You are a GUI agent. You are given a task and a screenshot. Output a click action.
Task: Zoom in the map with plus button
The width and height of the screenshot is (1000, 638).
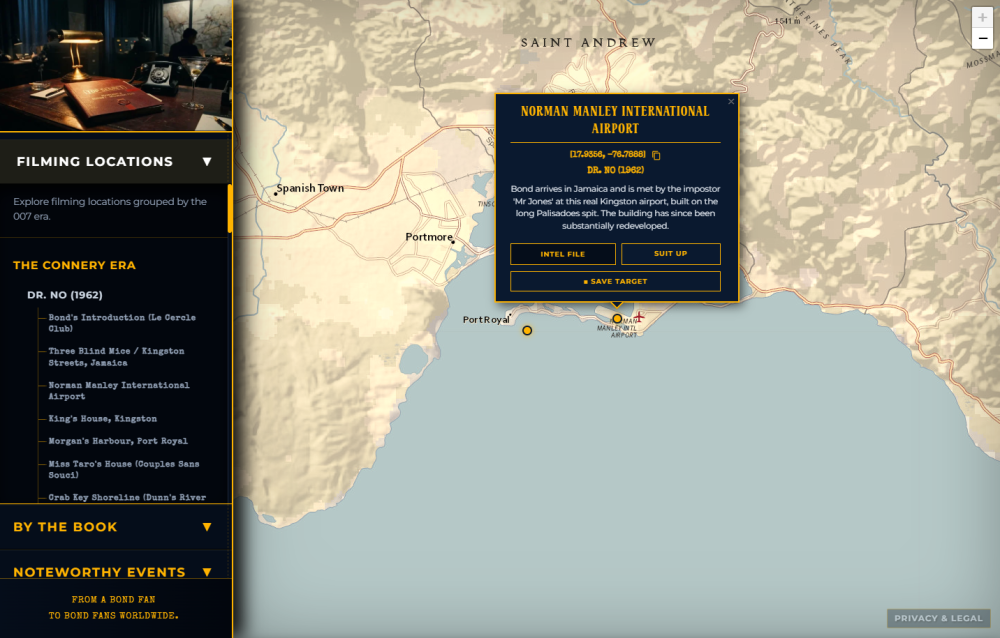(x=982, y=18)
